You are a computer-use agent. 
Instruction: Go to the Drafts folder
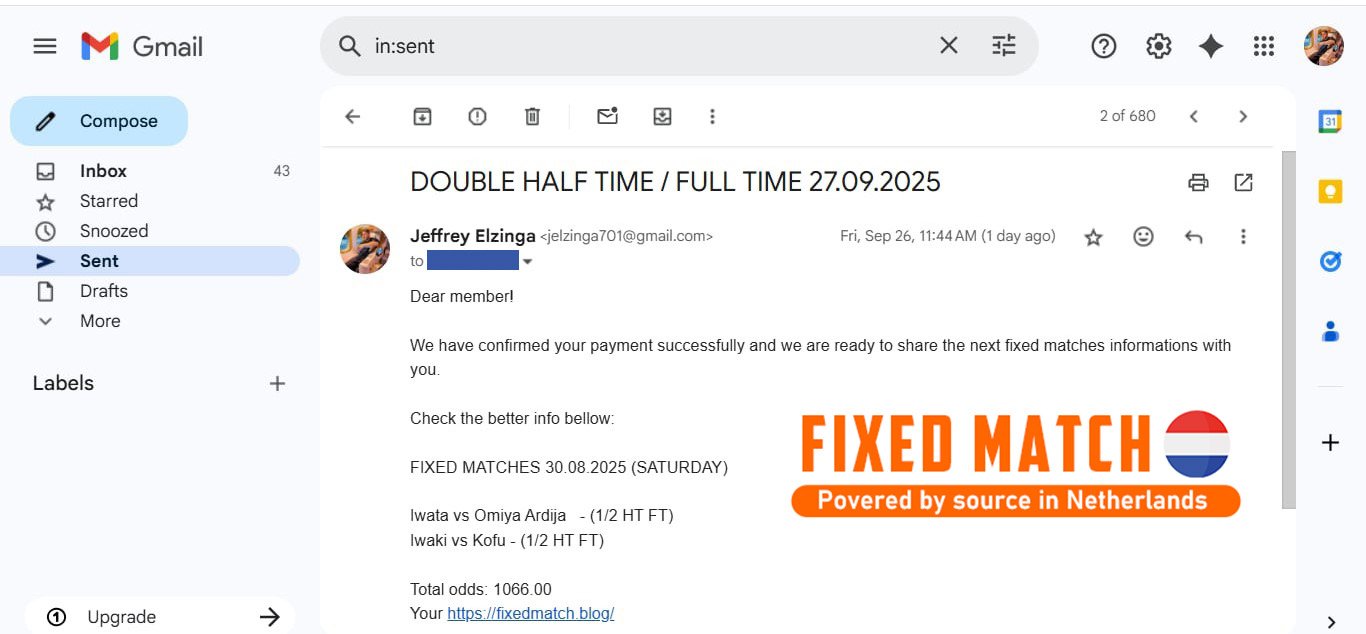(x=104, y=291)
